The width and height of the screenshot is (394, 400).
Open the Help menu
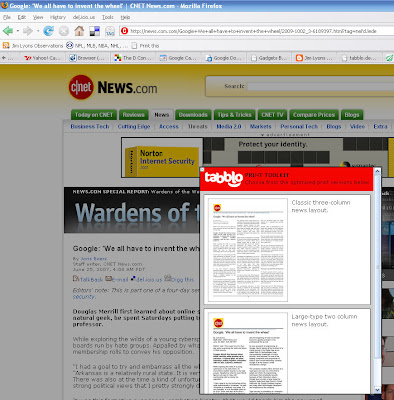click(125, 17)
